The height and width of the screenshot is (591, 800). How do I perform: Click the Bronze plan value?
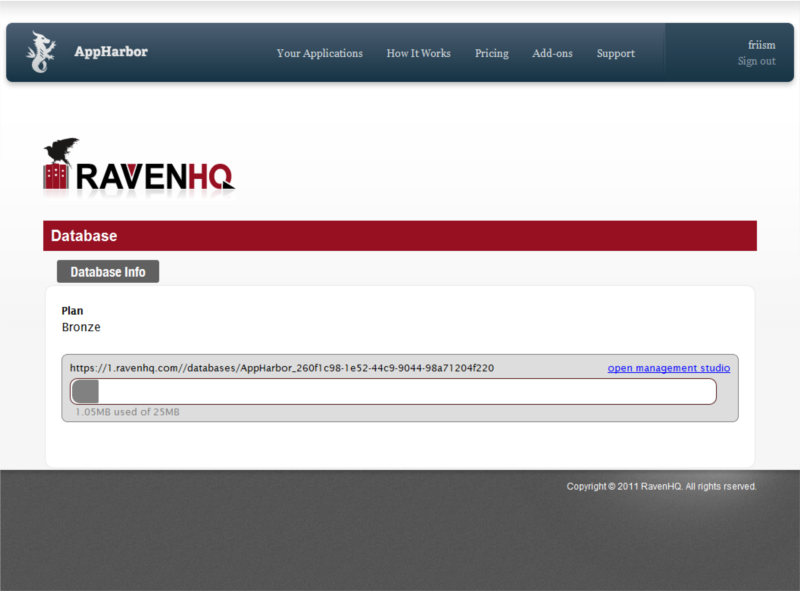pos(81,327)
